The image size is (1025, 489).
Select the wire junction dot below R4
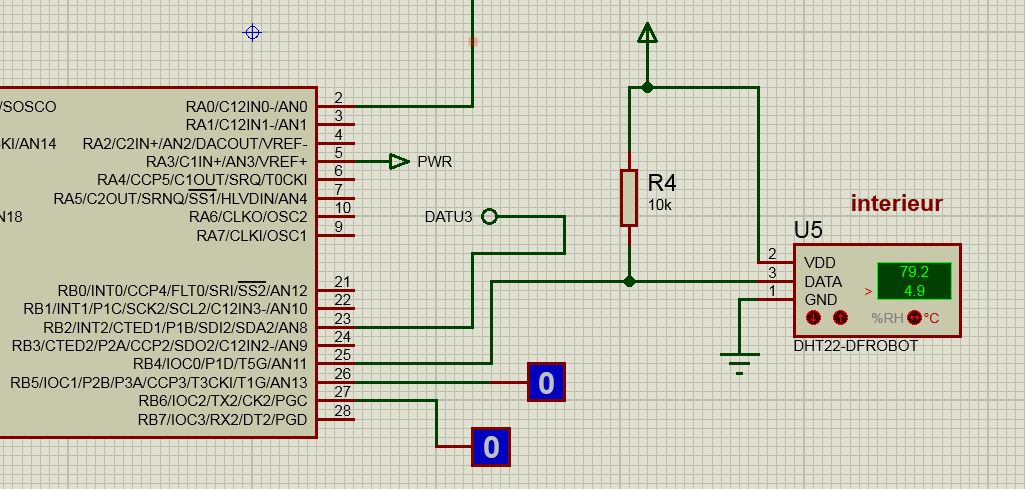[x=629, y=282]
